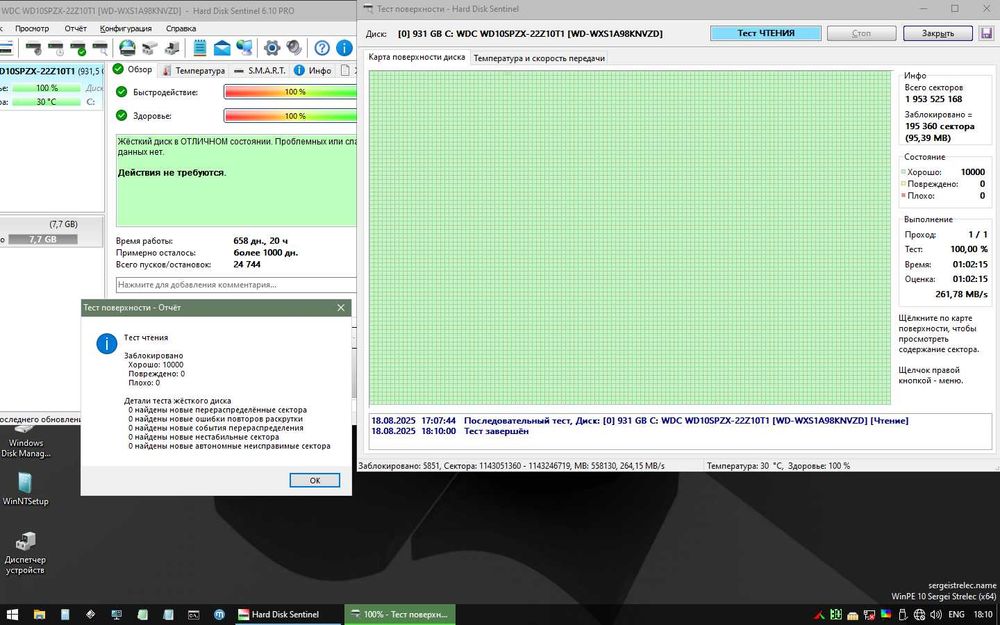The width and height of the screenshot is (1000, 625).
Task: Click the network globe tray icon
Action: tap(920, 615)
